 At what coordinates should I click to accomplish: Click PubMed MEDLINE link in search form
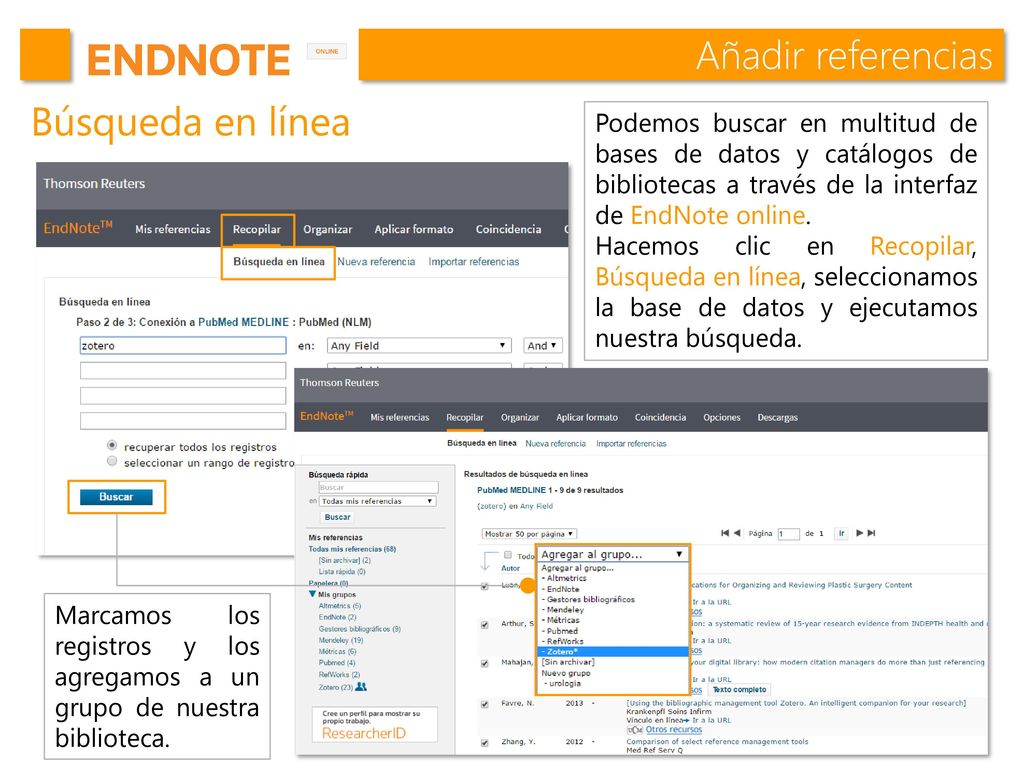pyautogui.click(x=243, y=322)
